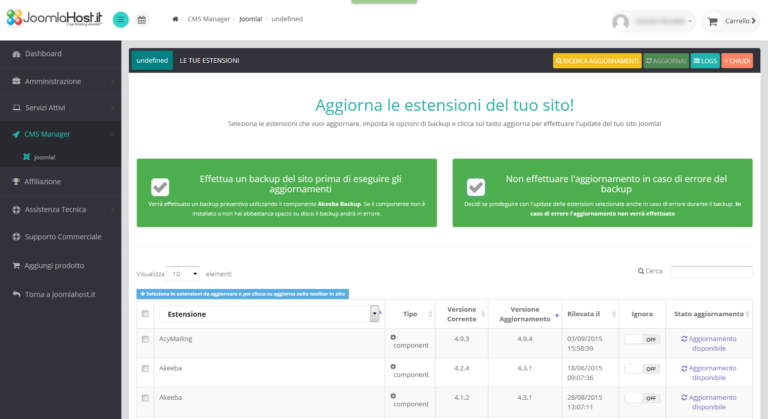Check the select-all extensions checkbox

click(145, 314)
